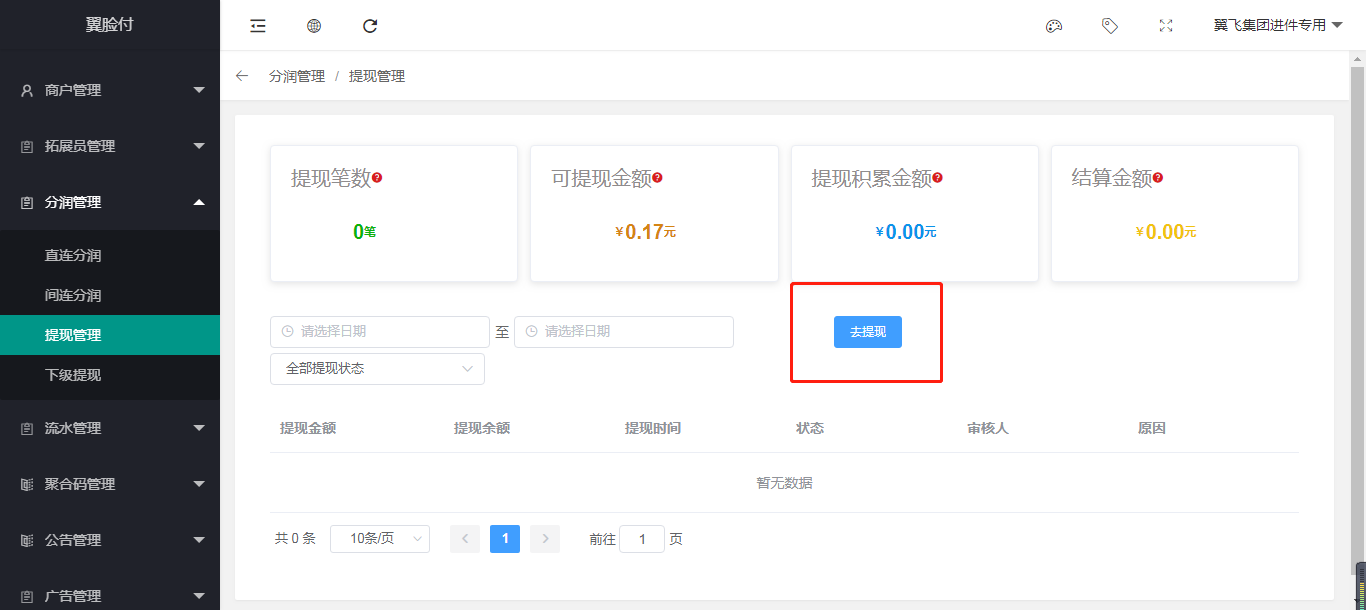Click the 聚合码管理 sidebar icon
The width and height of the screenshot is (1366, 610).
click(27, 484)
